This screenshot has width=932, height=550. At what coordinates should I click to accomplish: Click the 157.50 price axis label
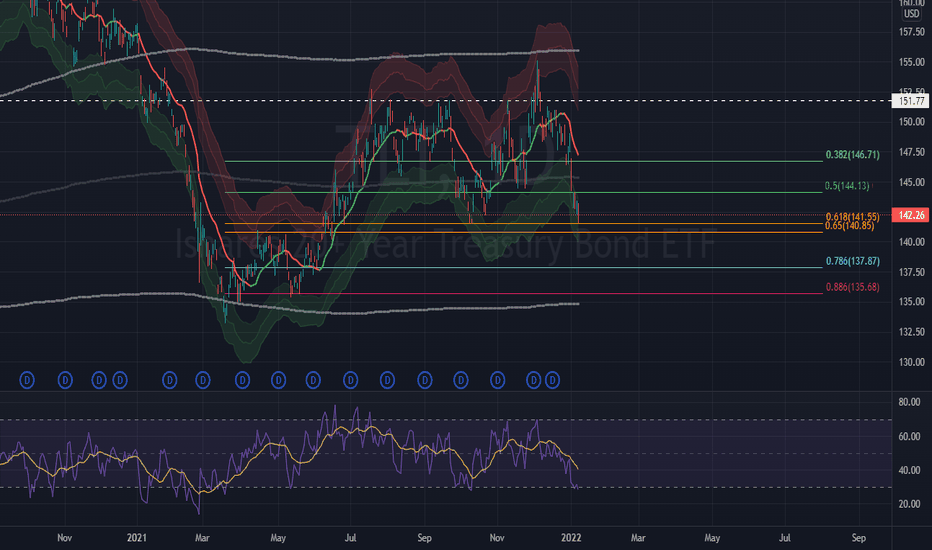coord(911,32)
